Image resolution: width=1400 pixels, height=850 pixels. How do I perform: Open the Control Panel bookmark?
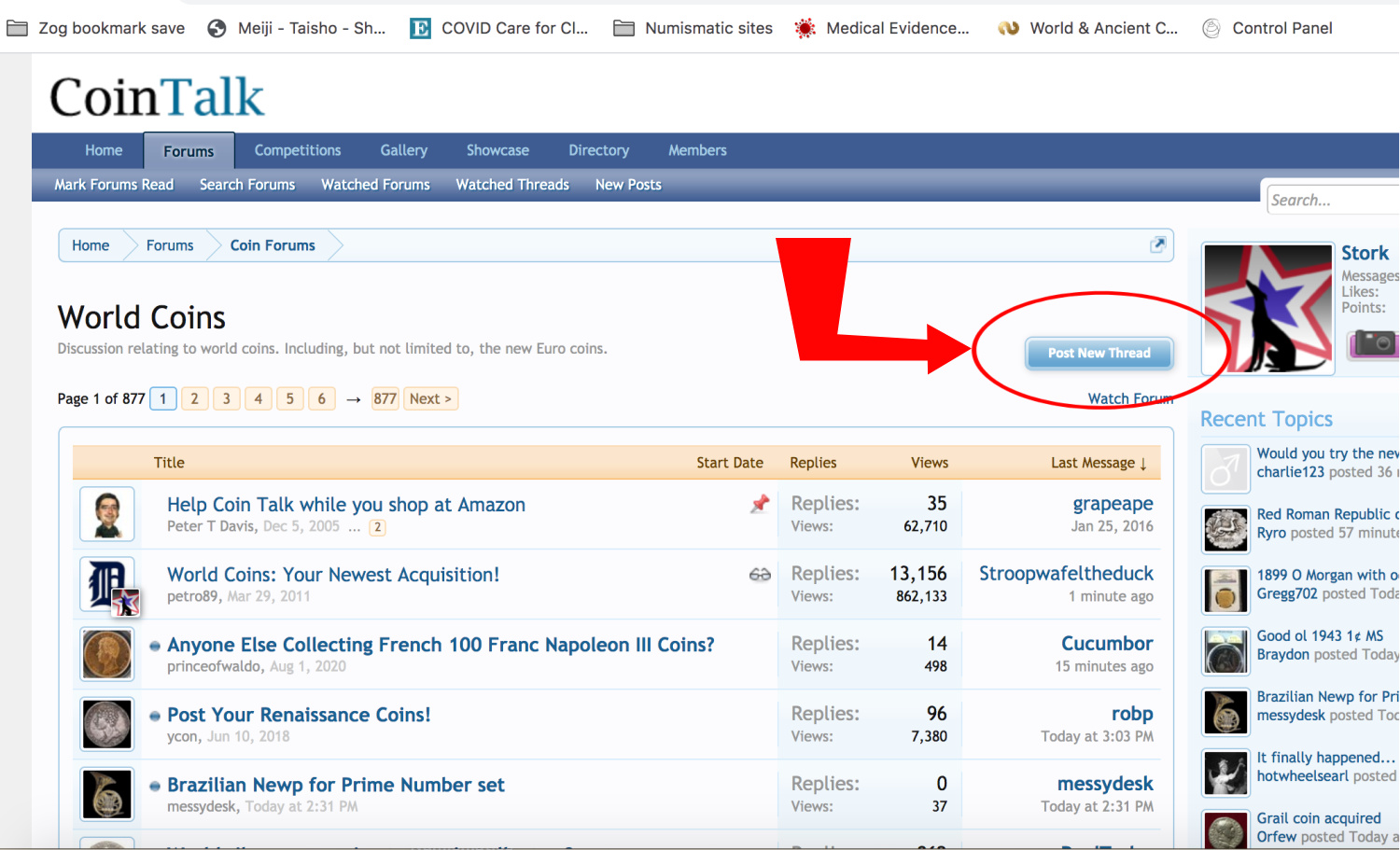[1267, 28]
